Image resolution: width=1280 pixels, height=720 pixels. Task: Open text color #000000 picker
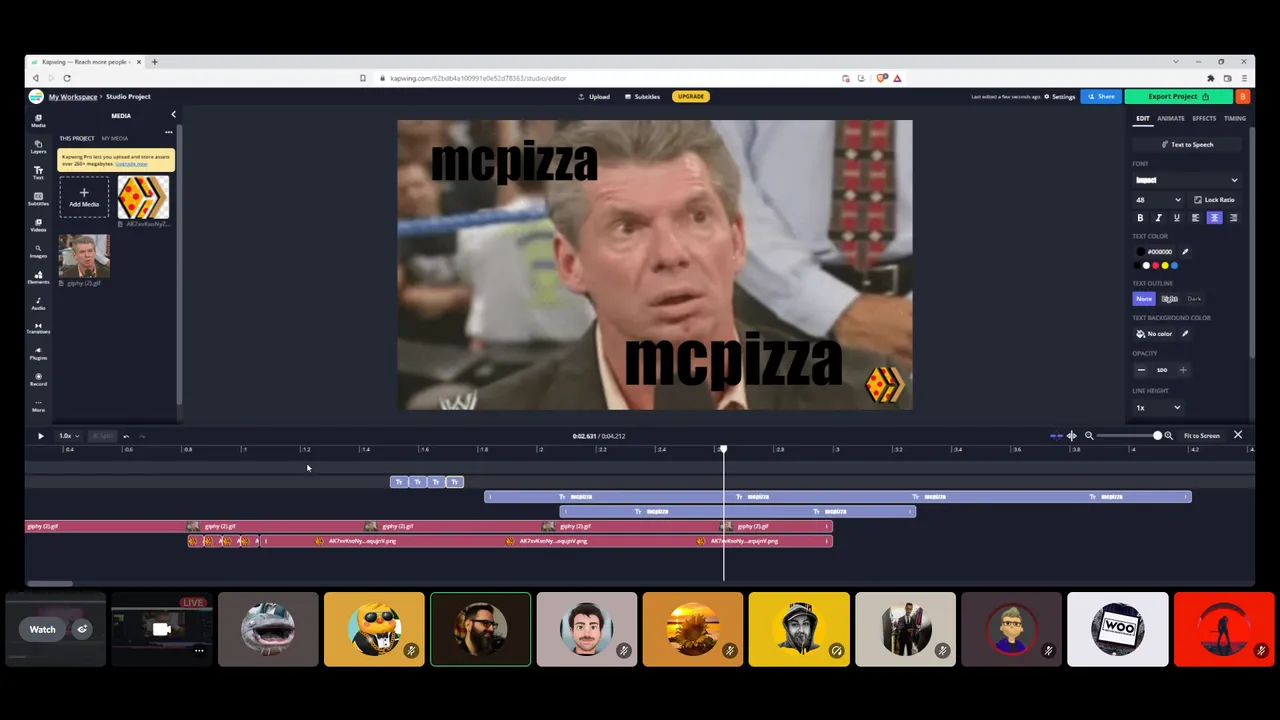tap(1156, 252)
